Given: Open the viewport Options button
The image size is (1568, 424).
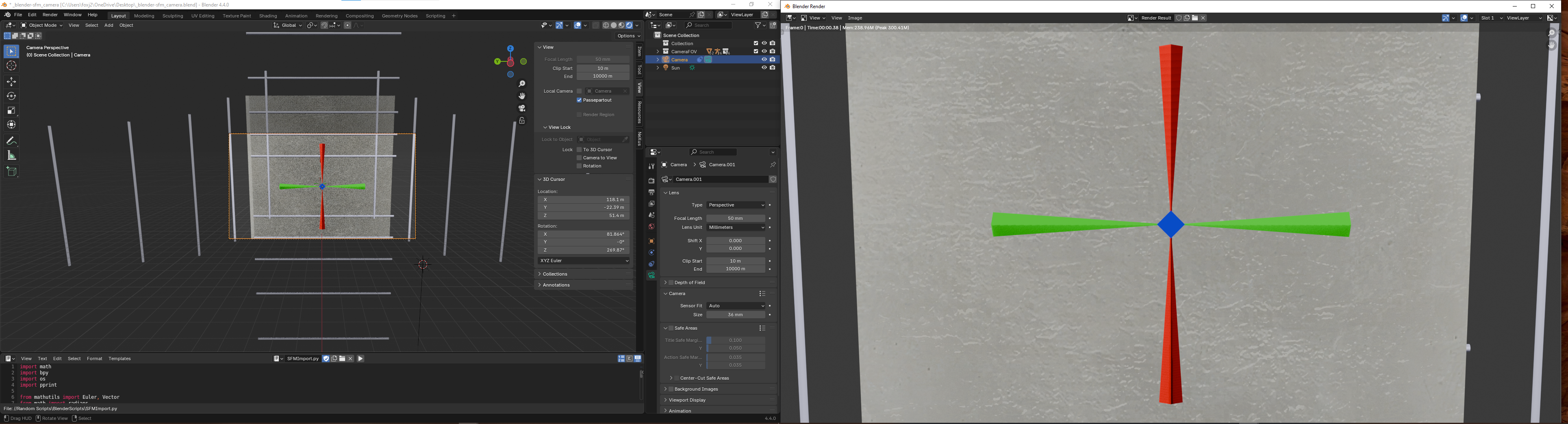Looking at the screenshot, I should pyautogui.click(x=629, y=36).
